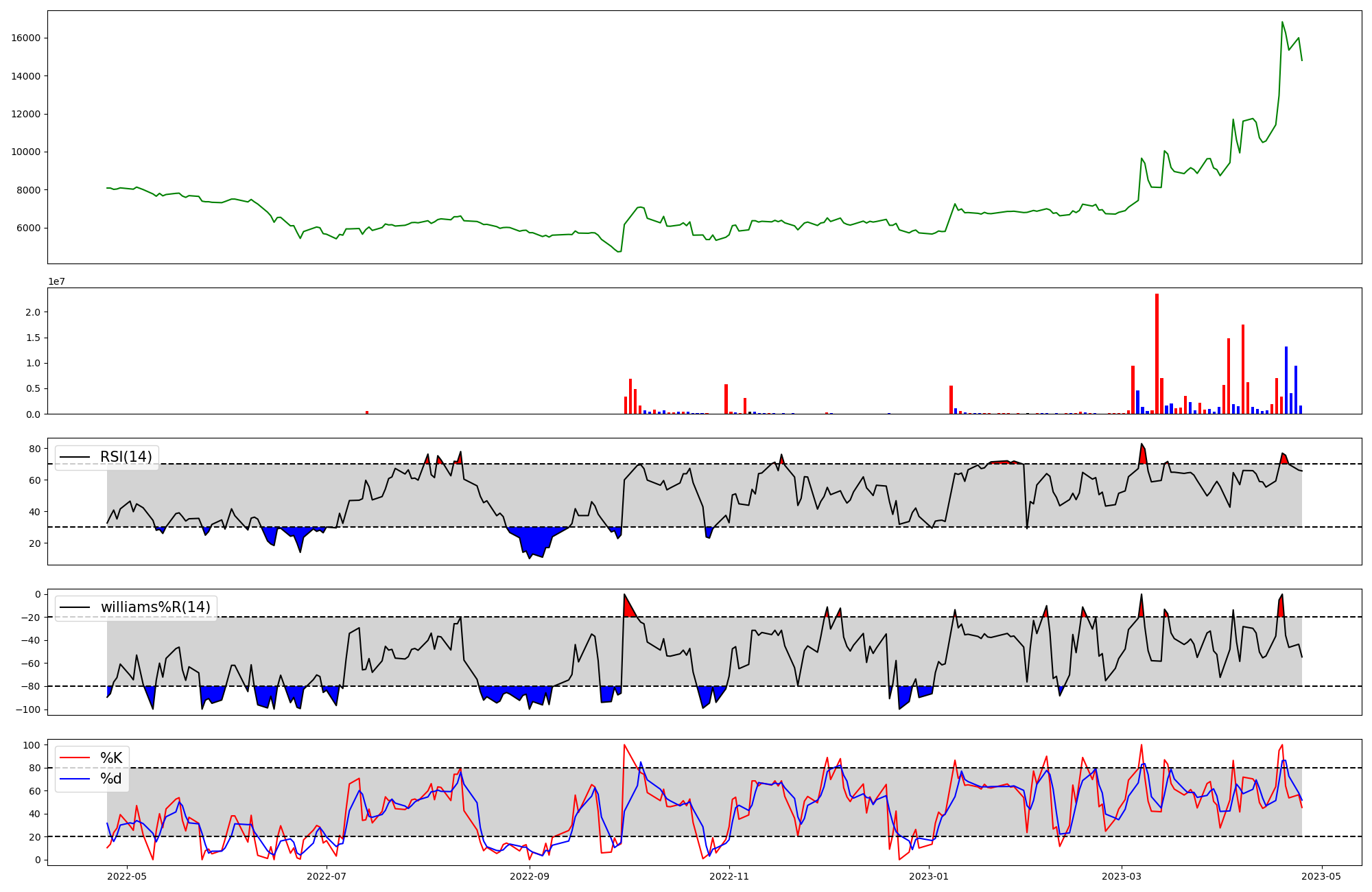Image resolution: width=1372 pixels, height=892 pixels.
Task: Click the 2.0 volume axis label
Action: pyautogui.click(x=33, y=312)
